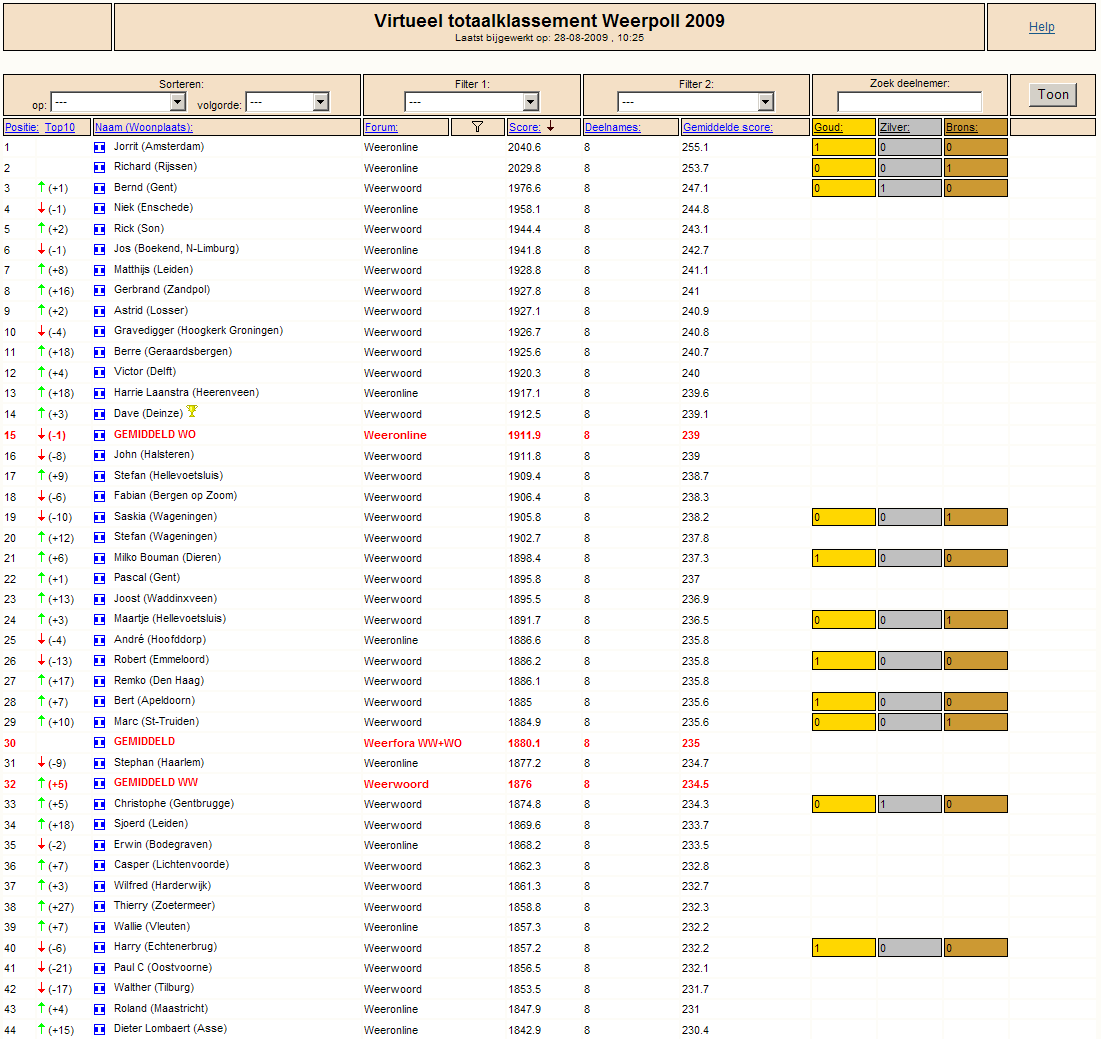Click the Gemiddelde score column header
The image size is (1101, 1039).
click(727, 127)
